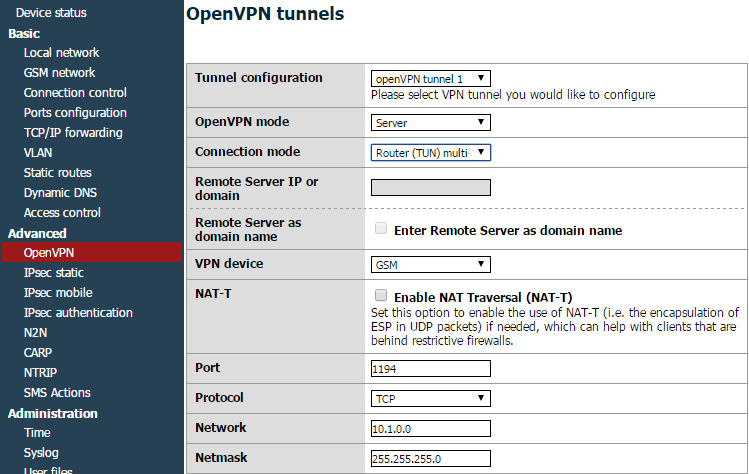This screenshot has height=474, width=749.
Task: Click the Remote Server IP input field
Action: (x=430, y=187)
